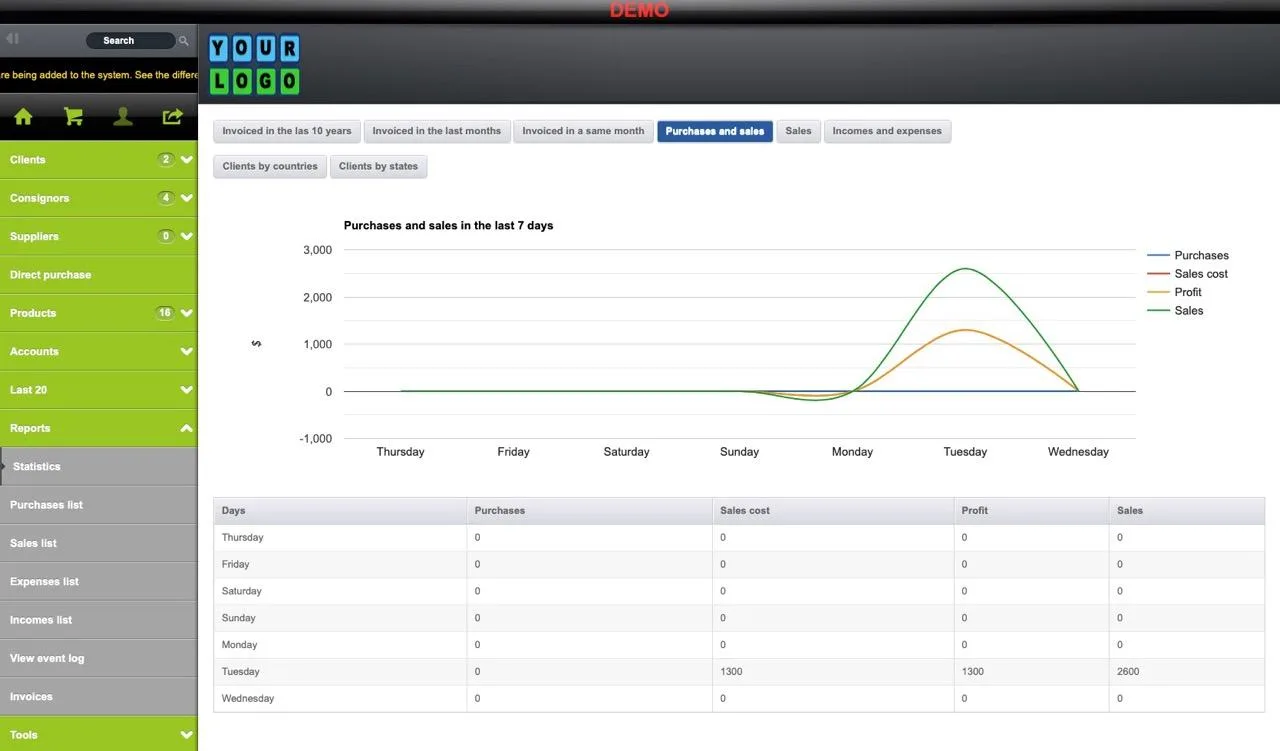Expand the Consignors menu chevron

(186, 198)
